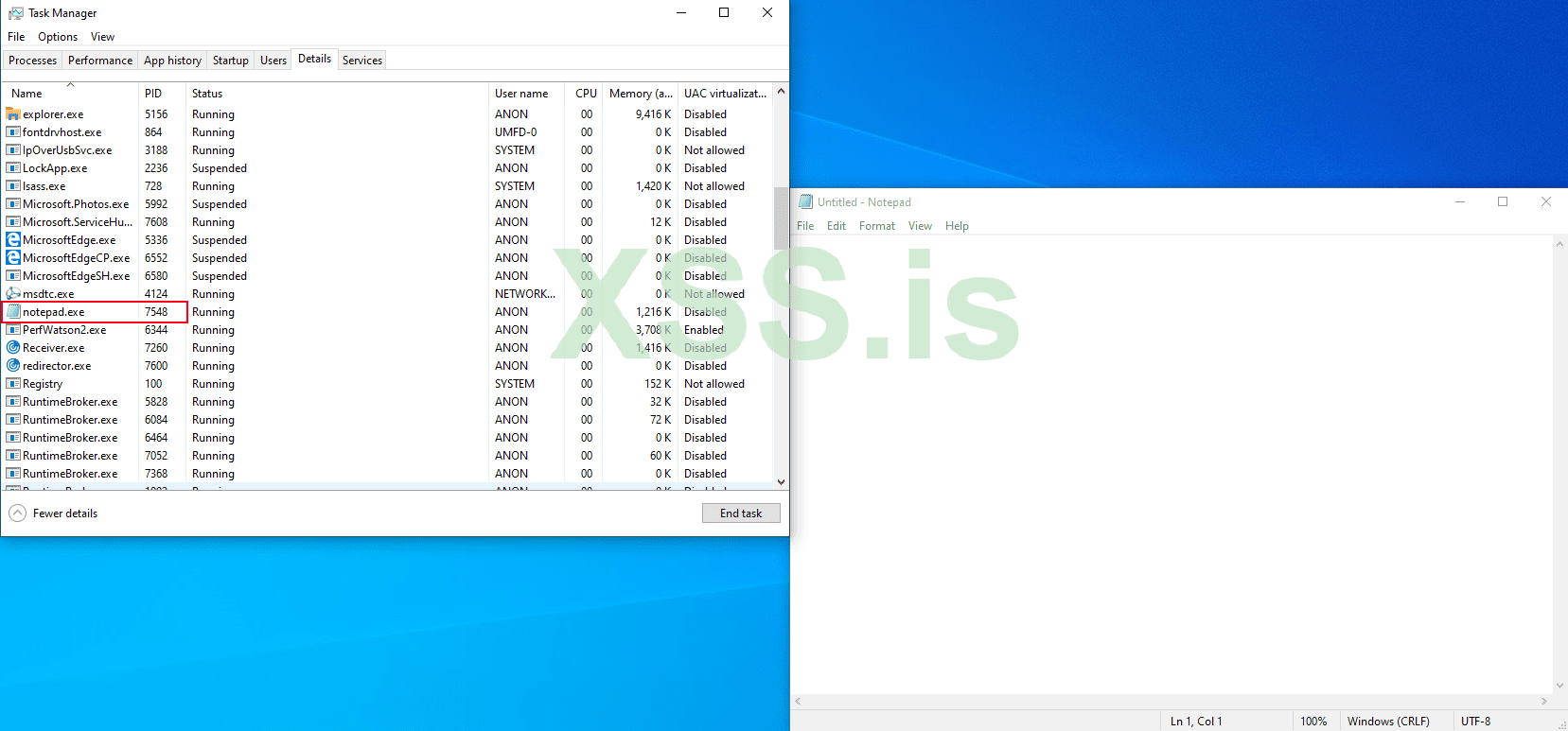Click the Task Manager title bar icon
1568x731 pixels.
pyautogui.click(x=15, y=13)
